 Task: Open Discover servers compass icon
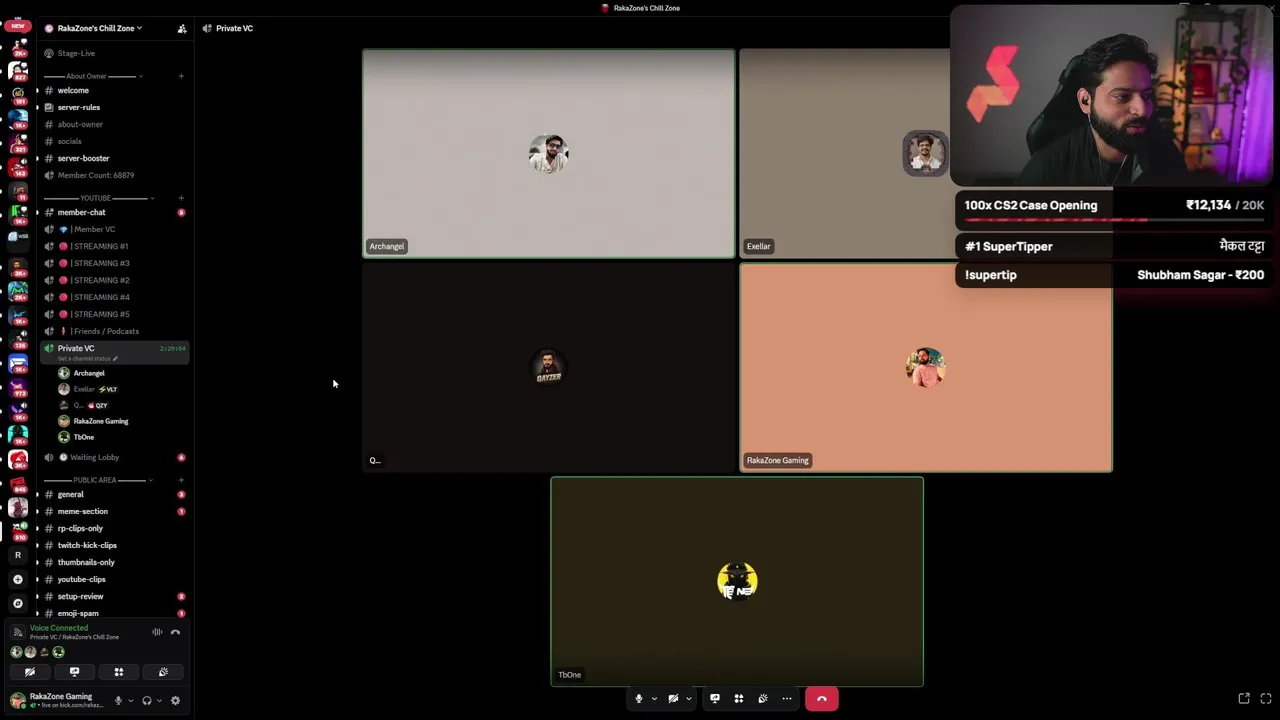tap(18, 603)
